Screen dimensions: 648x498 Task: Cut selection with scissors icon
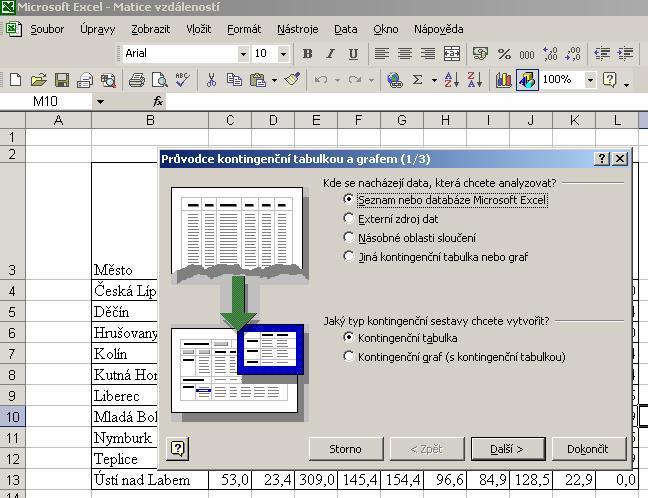click(x=211, y=80)
